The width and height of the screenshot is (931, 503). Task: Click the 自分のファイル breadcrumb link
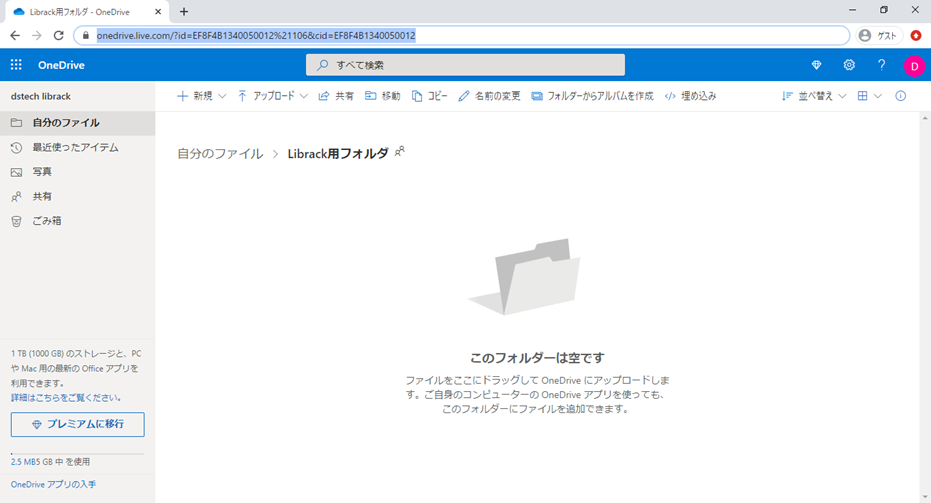coord(220,153)
